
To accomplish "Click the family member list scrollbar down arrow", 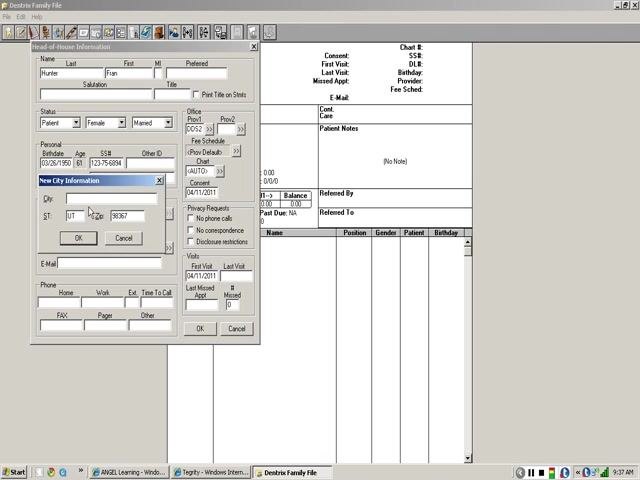I will [468, 458].
